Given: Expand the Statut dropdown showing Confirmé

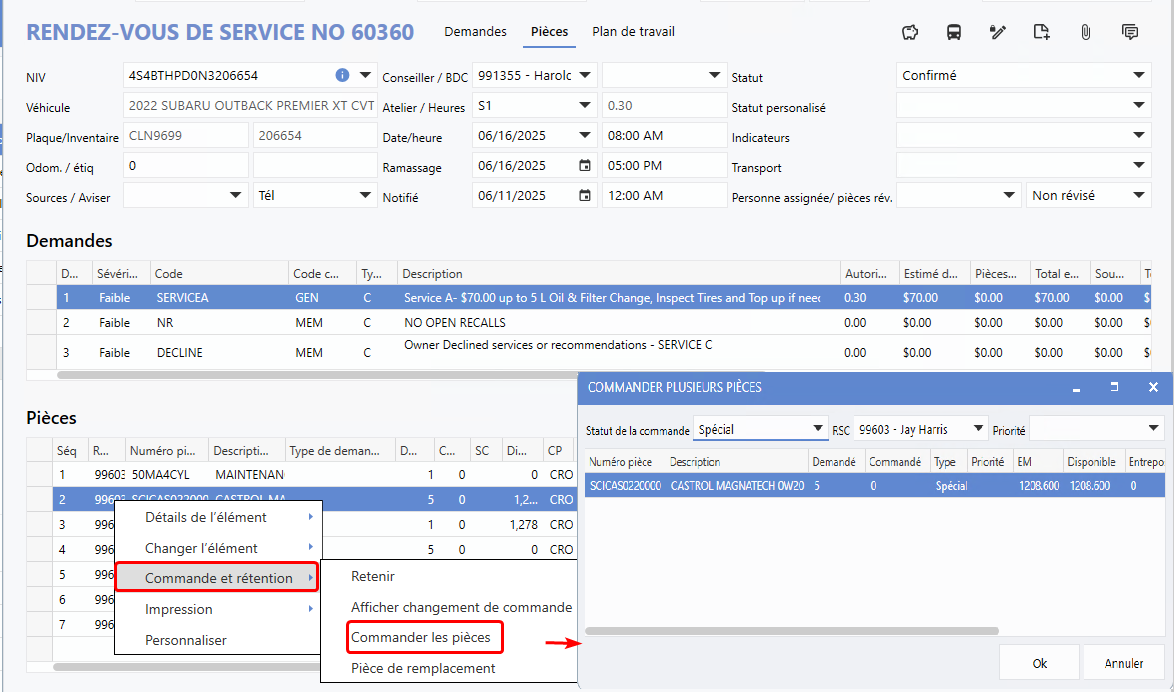Looking at the screenshot, I should (1139, 76).
